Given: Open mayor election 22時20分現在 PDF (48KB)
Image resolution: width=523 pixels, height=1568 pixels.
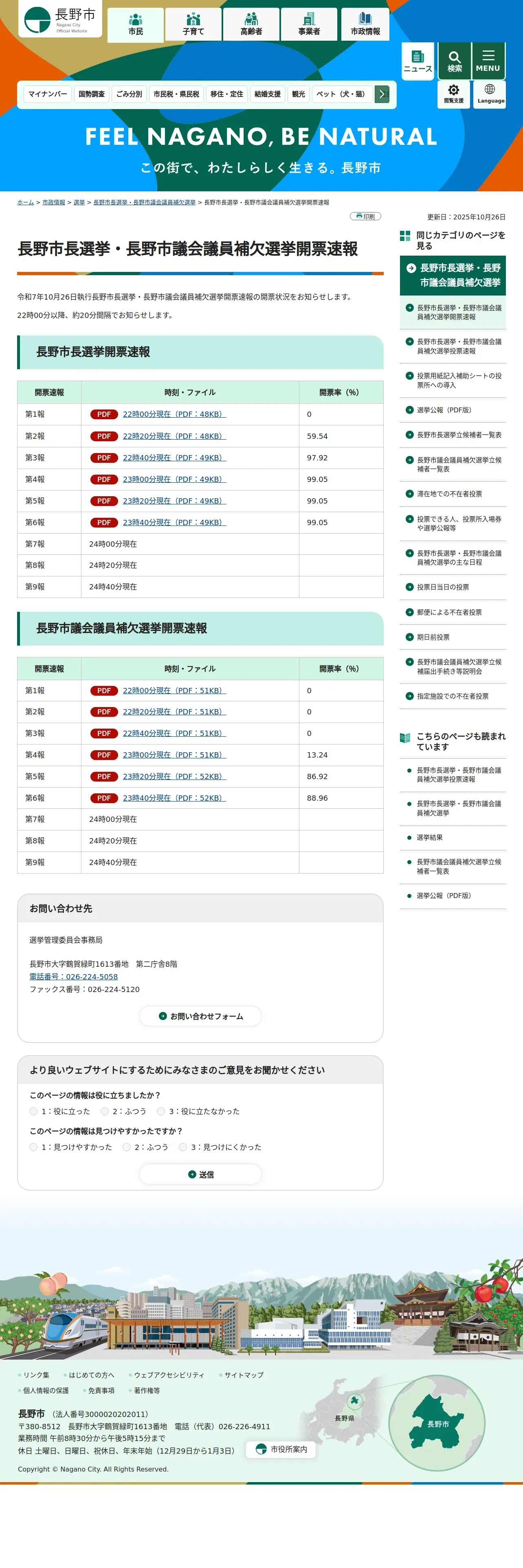Looking at the screenshot, I should tap(174, 436).
